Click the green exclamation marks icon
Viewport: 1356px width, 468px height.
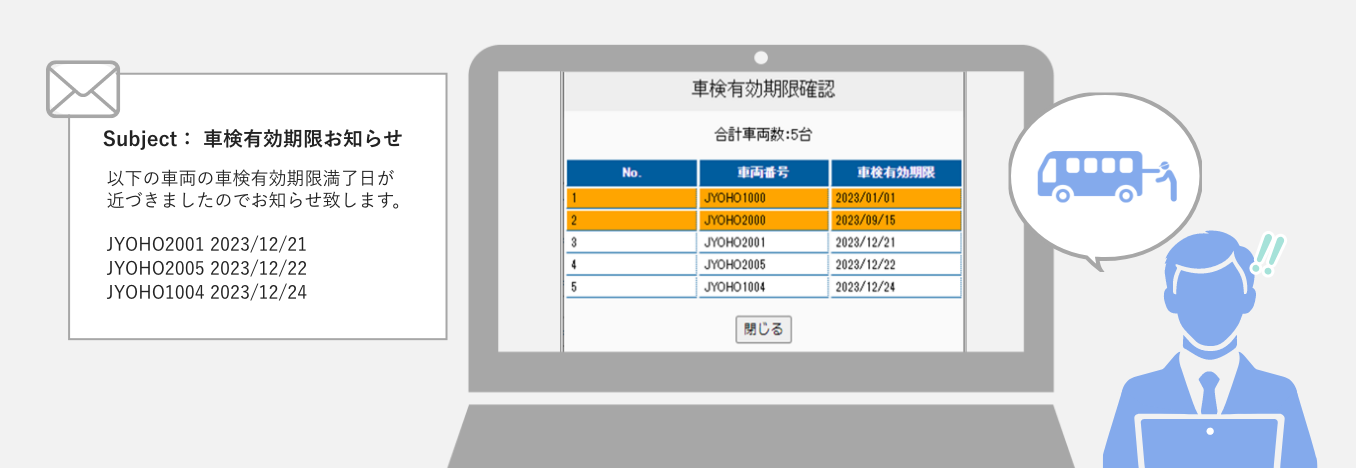click(x=1267, y=255)
